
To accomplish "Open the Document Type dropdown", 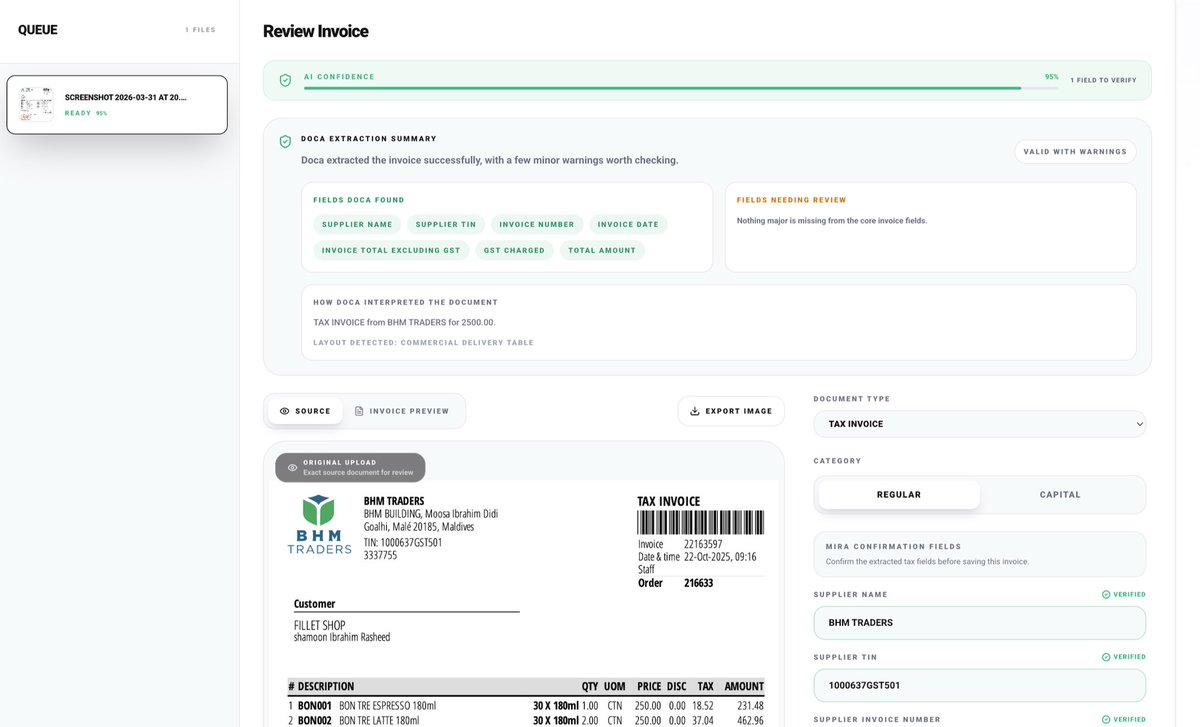I will point(980,424).
